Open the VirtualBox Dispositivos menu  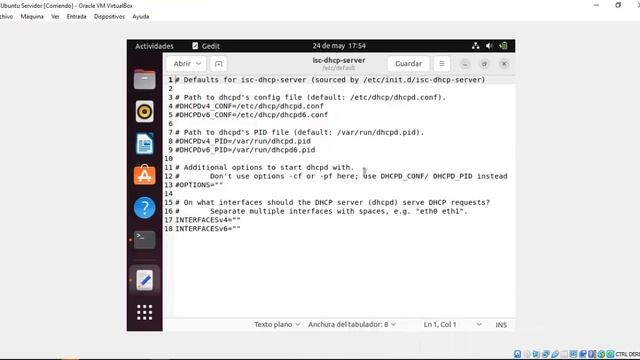(109, 16)
